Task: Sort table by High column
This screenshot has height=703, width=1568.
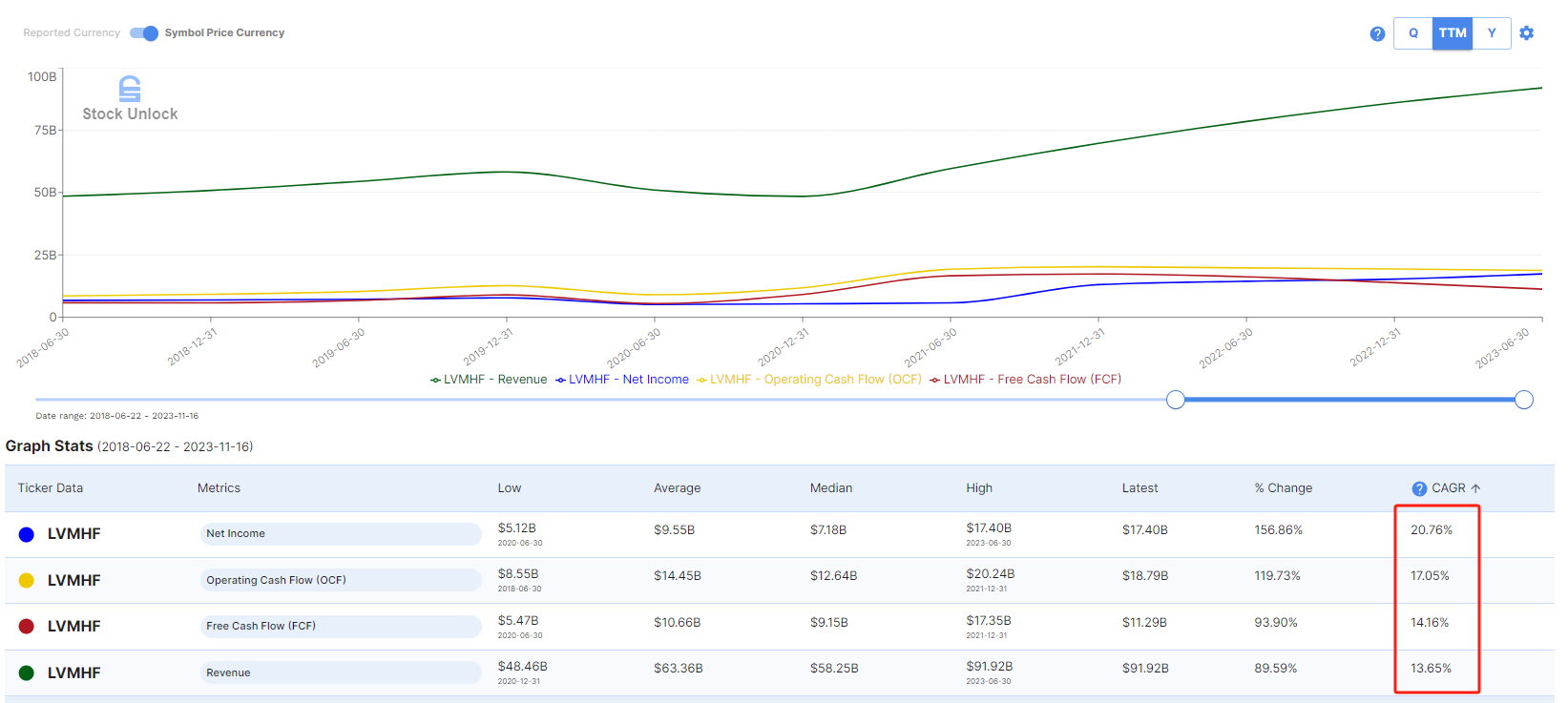Action: (x=979, y=488)
